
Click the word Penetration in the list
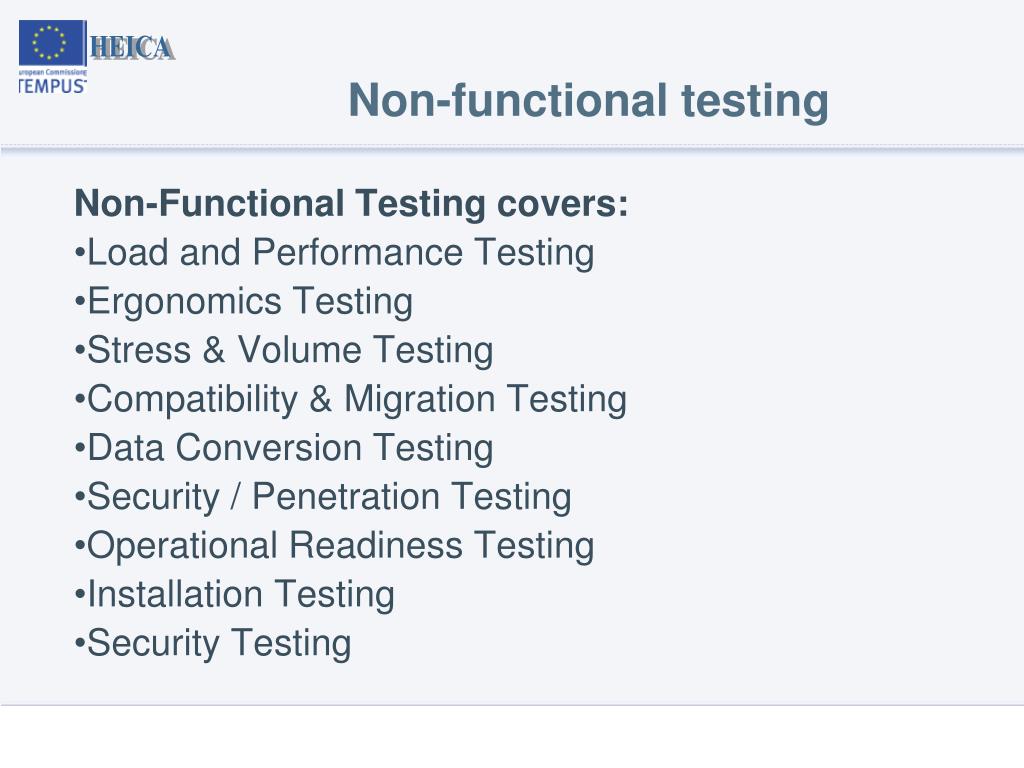point(345,496)
